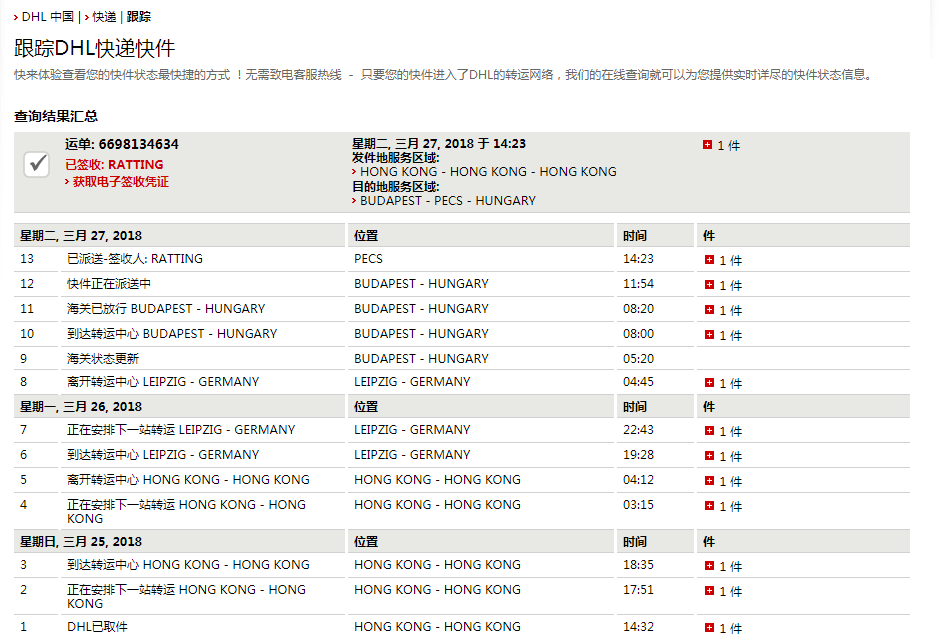Click the PECS location cell

pyautogui.click(x=368, y=259)
